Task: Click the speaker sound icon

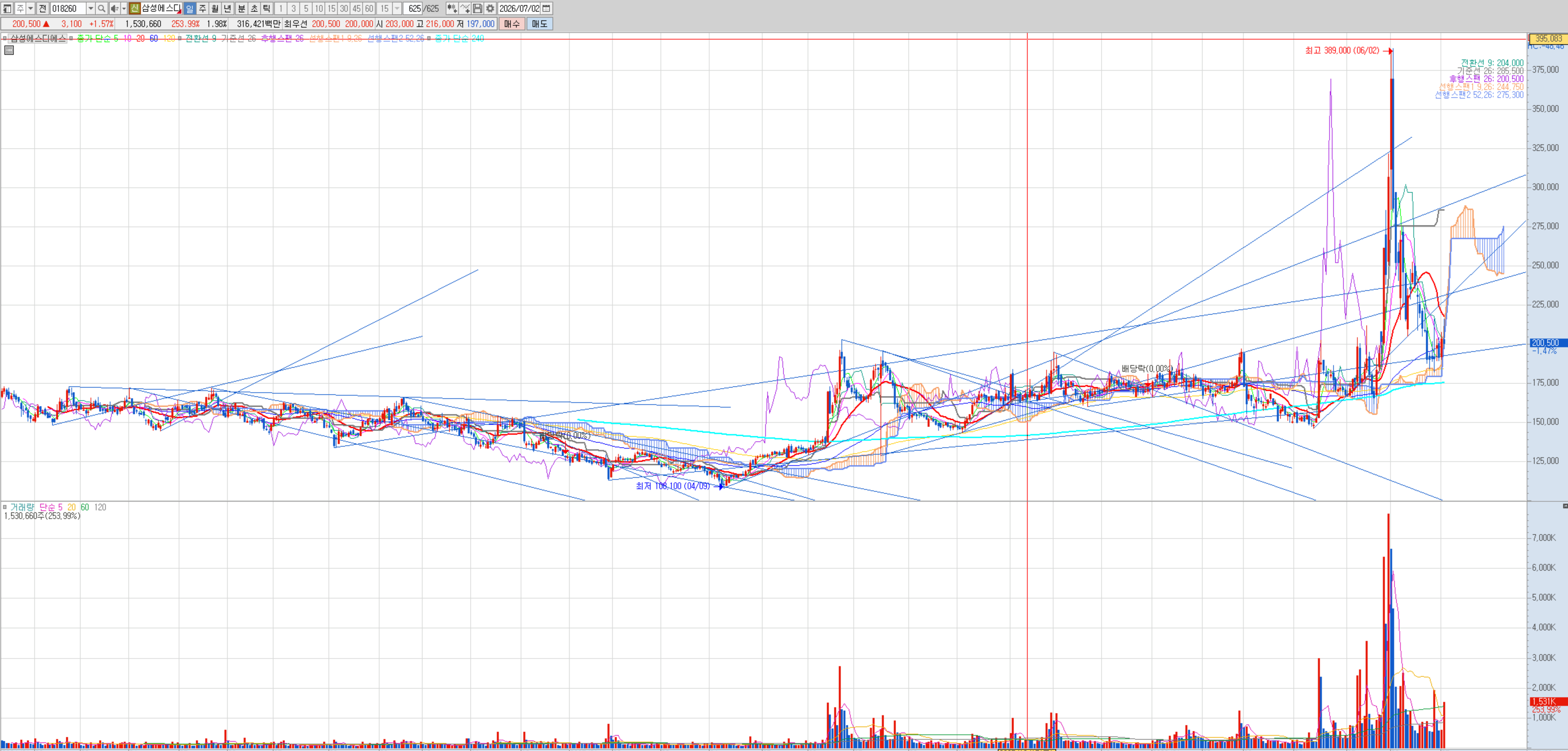Action: 114,8
